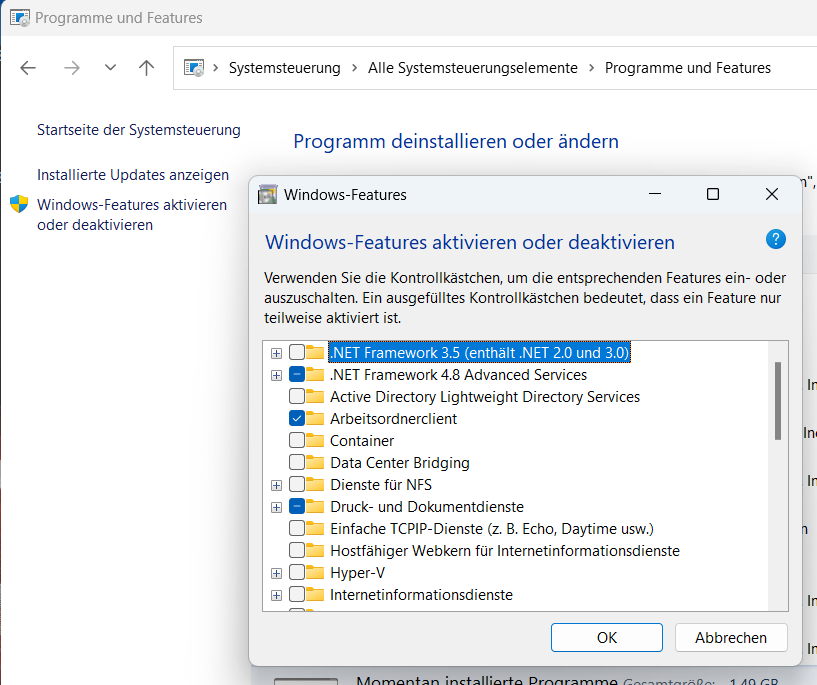Open Alle Systemsteuerungselemente breadcrumb
The height and width of the screenshot is (685, 817).
[473, 68]
